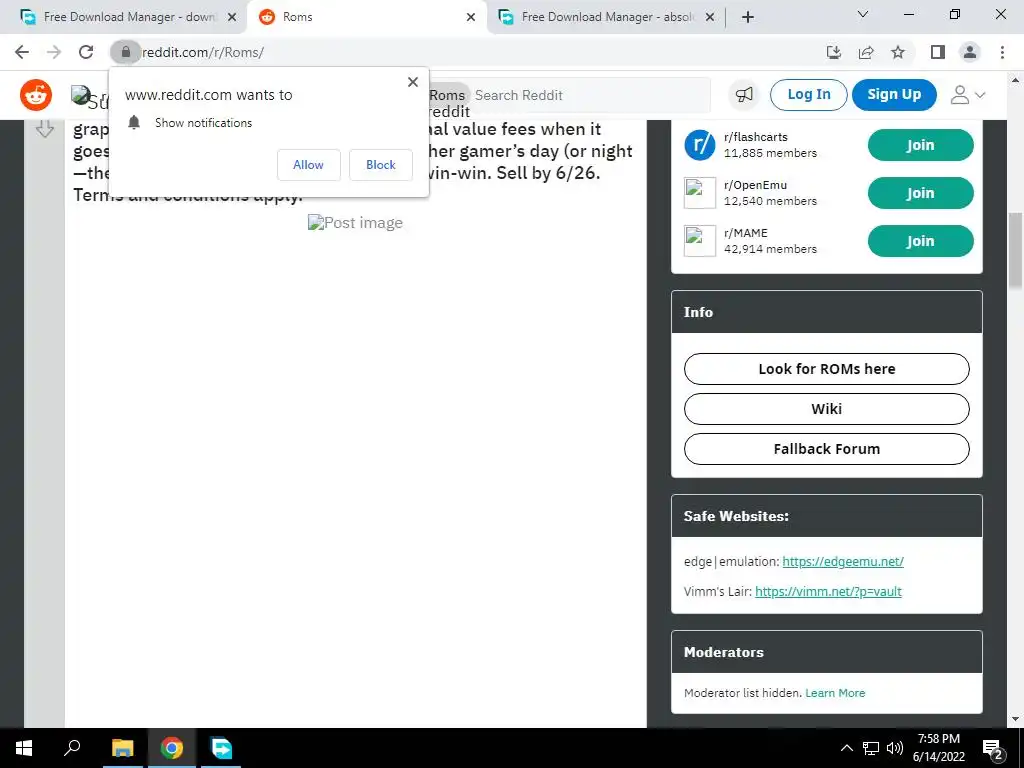Screen dimensions: 1024x768
Task: Open the Wiki button
Action: [x=826, y=409]
